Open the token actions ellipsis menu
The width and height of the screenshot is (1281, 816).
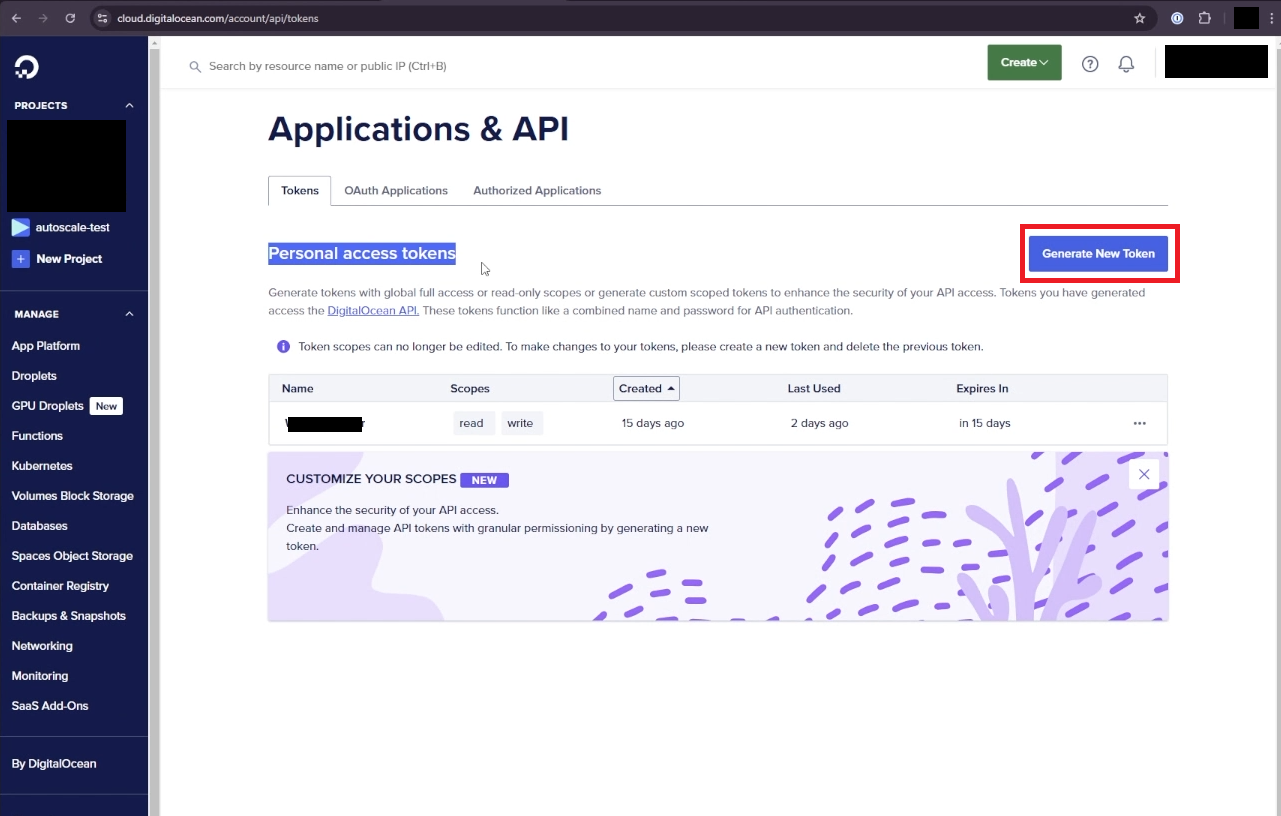[1139, 423]
